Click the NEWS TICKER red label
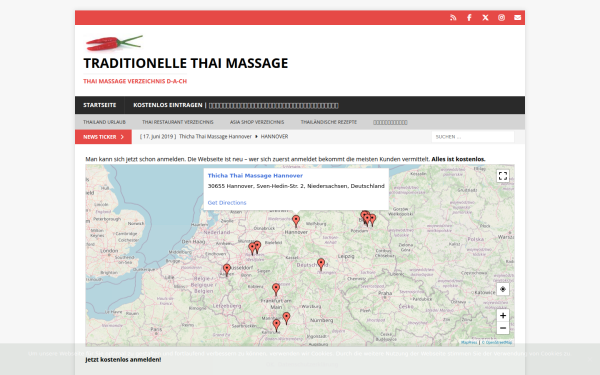The height and width of the screenshot is (375, 600). pyautogui.click(x=103, y=137)
